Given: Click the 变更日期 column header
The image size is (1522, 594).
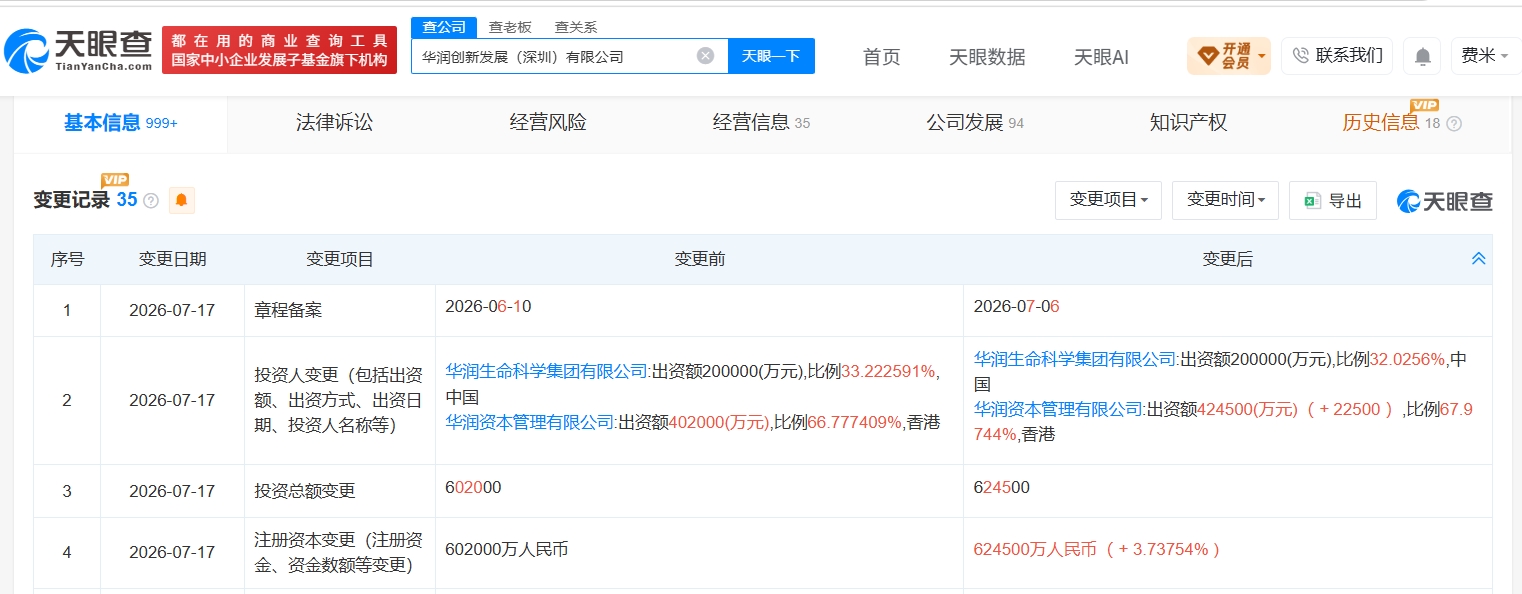Looking at the screenshot, I should point(172,259).
